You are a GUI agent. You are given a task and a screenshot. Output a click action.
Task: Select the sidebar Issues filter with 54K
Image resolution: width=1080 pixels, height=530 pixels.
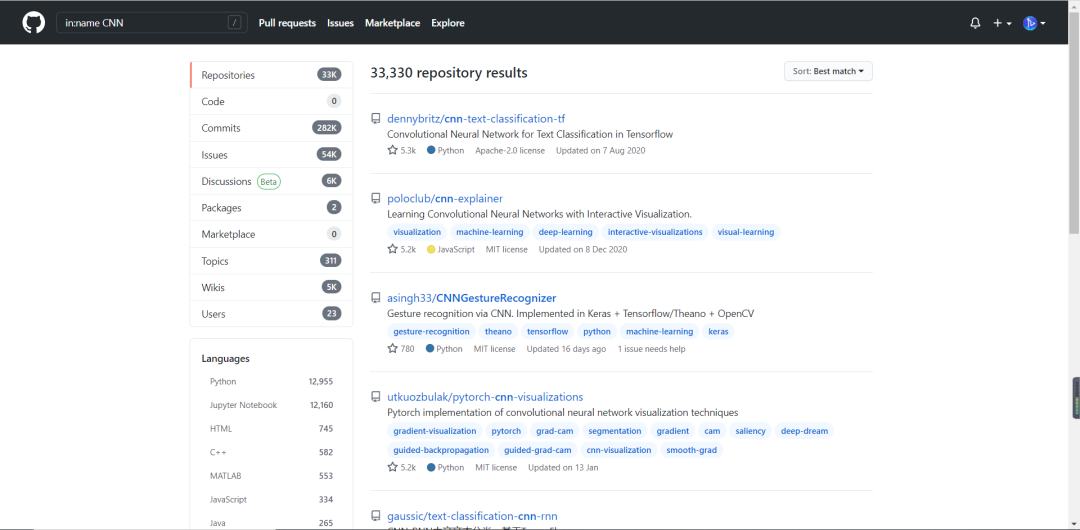[x=271, y=155]
